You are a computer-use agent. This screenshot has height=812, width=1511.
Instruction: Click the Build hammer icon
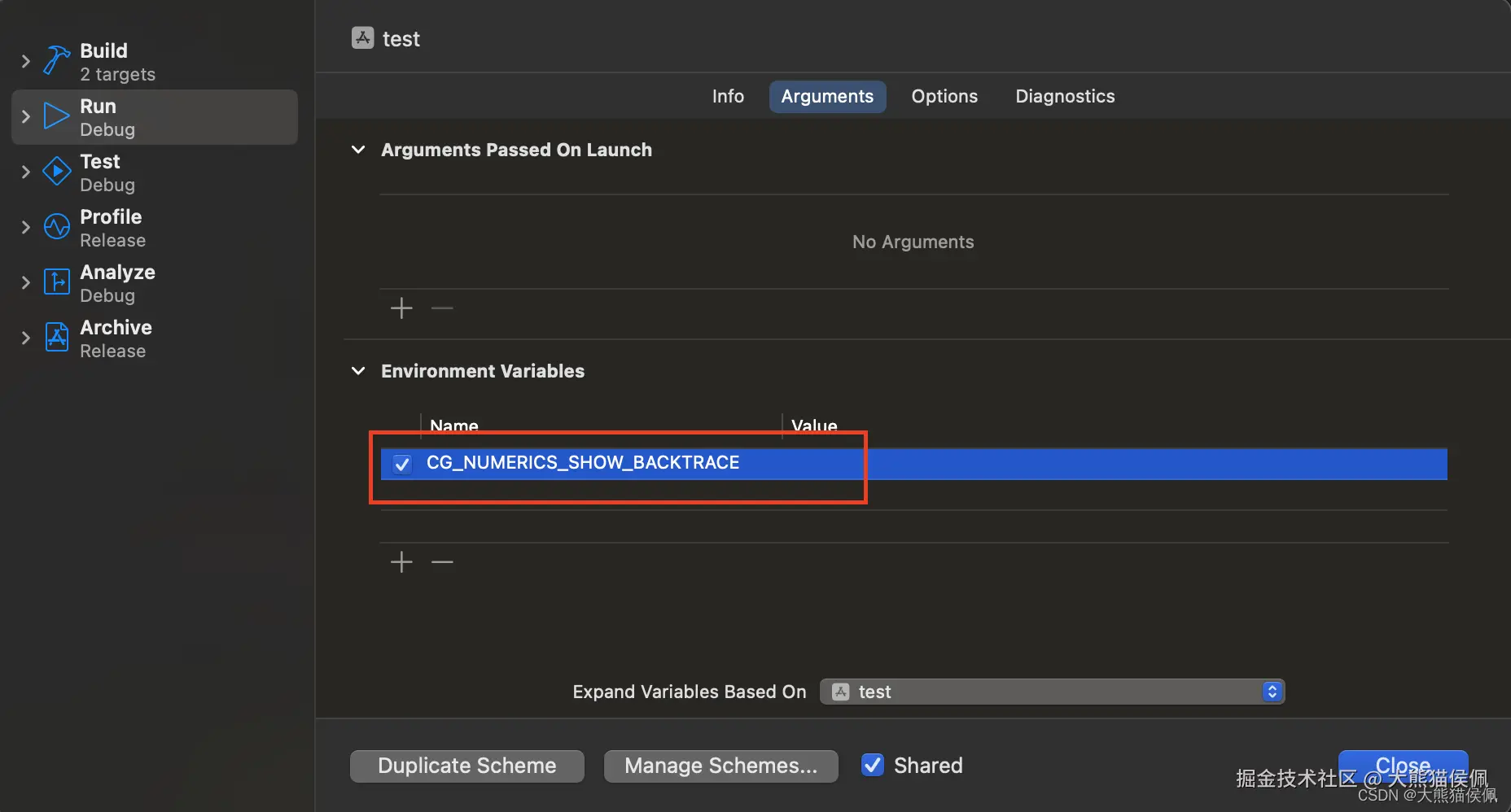56,60
